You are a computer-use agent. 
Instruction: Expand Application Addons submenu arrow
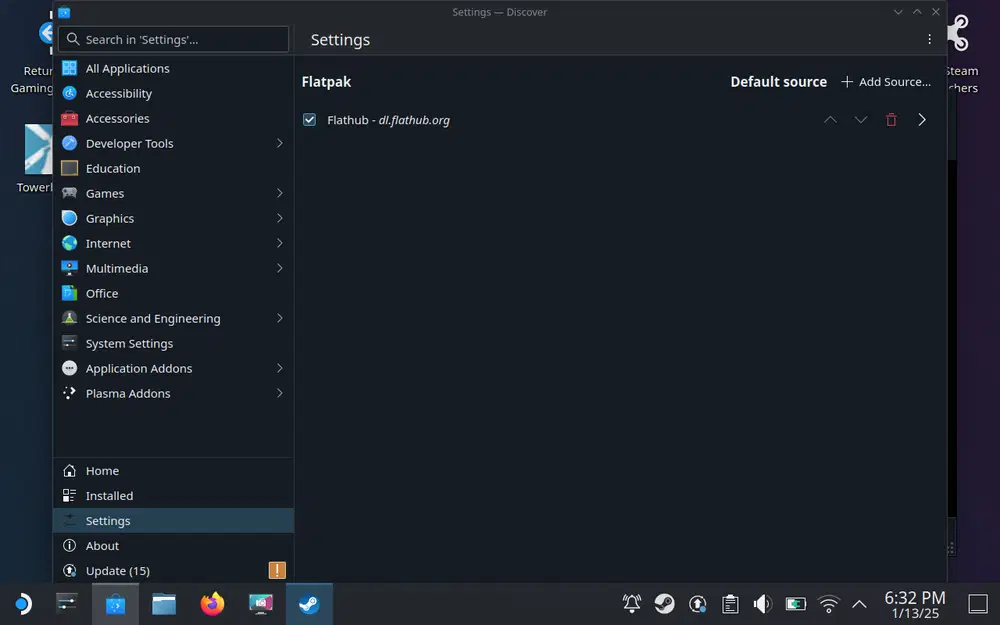point(279,368)
